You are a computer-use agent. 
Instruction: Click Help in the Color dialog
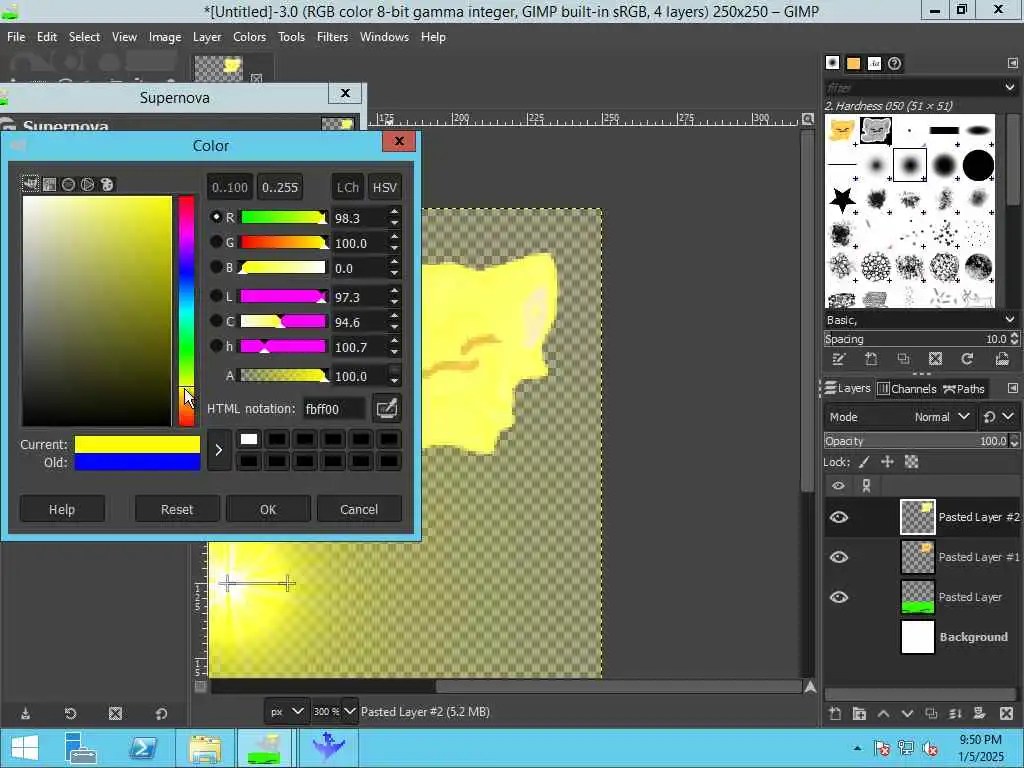62,509
